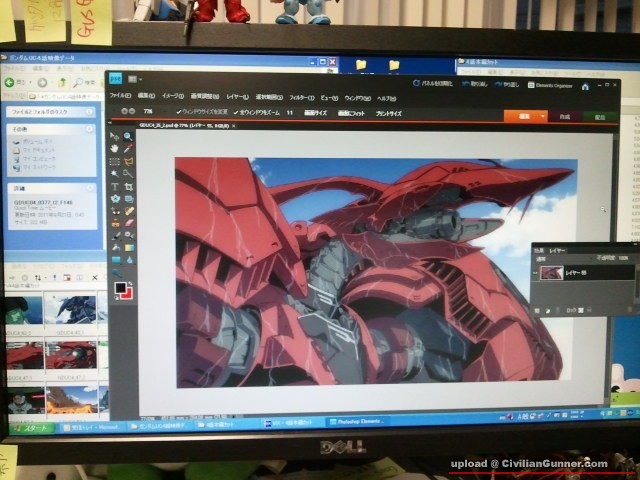This screenshot has width=640, height=480.
Task: Toggle the zoom all windows checkbox
Action: (234, 113)
